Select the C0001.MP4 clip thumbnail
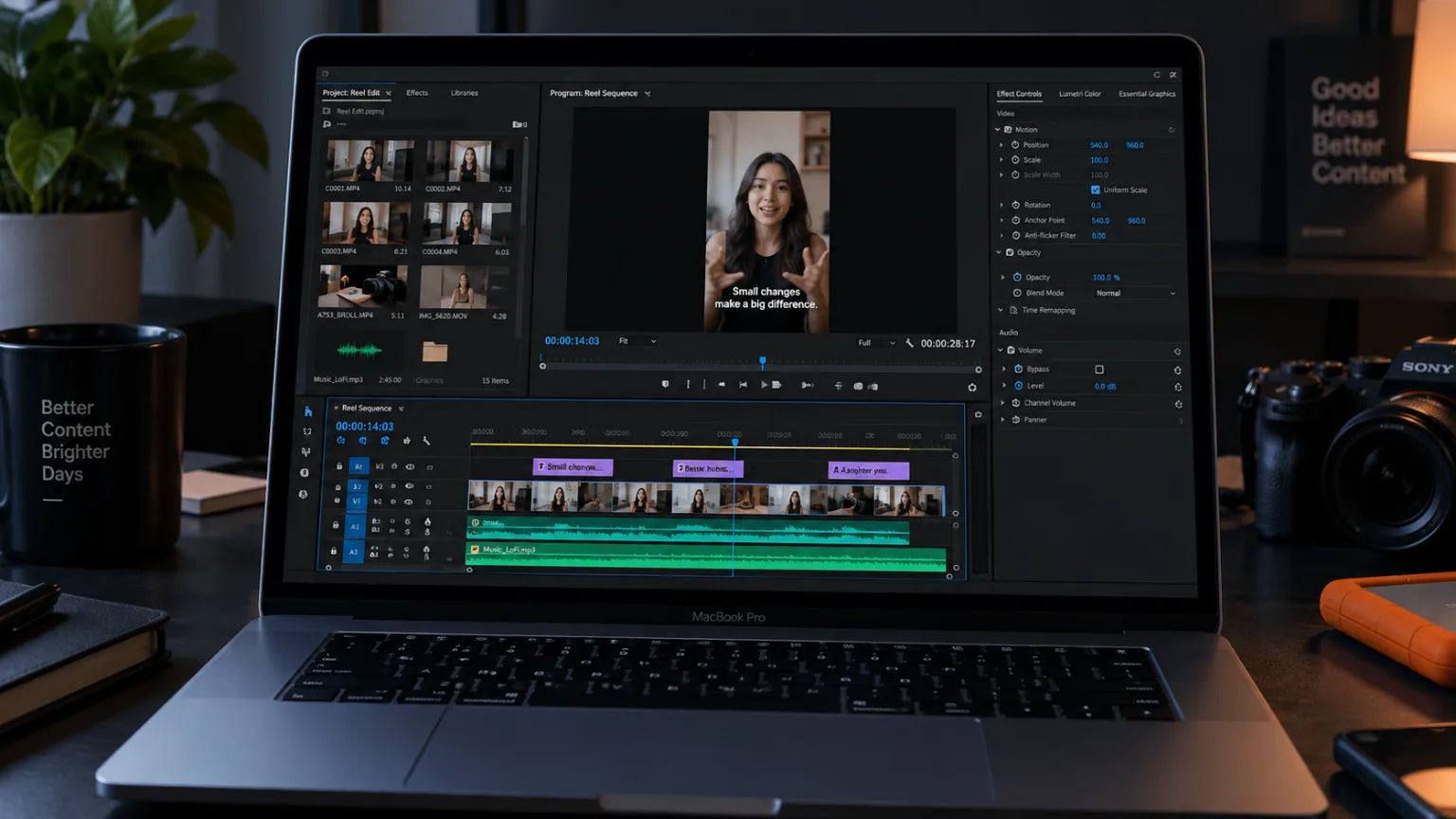The image size is (1456, 819). (x=370, y=161)
